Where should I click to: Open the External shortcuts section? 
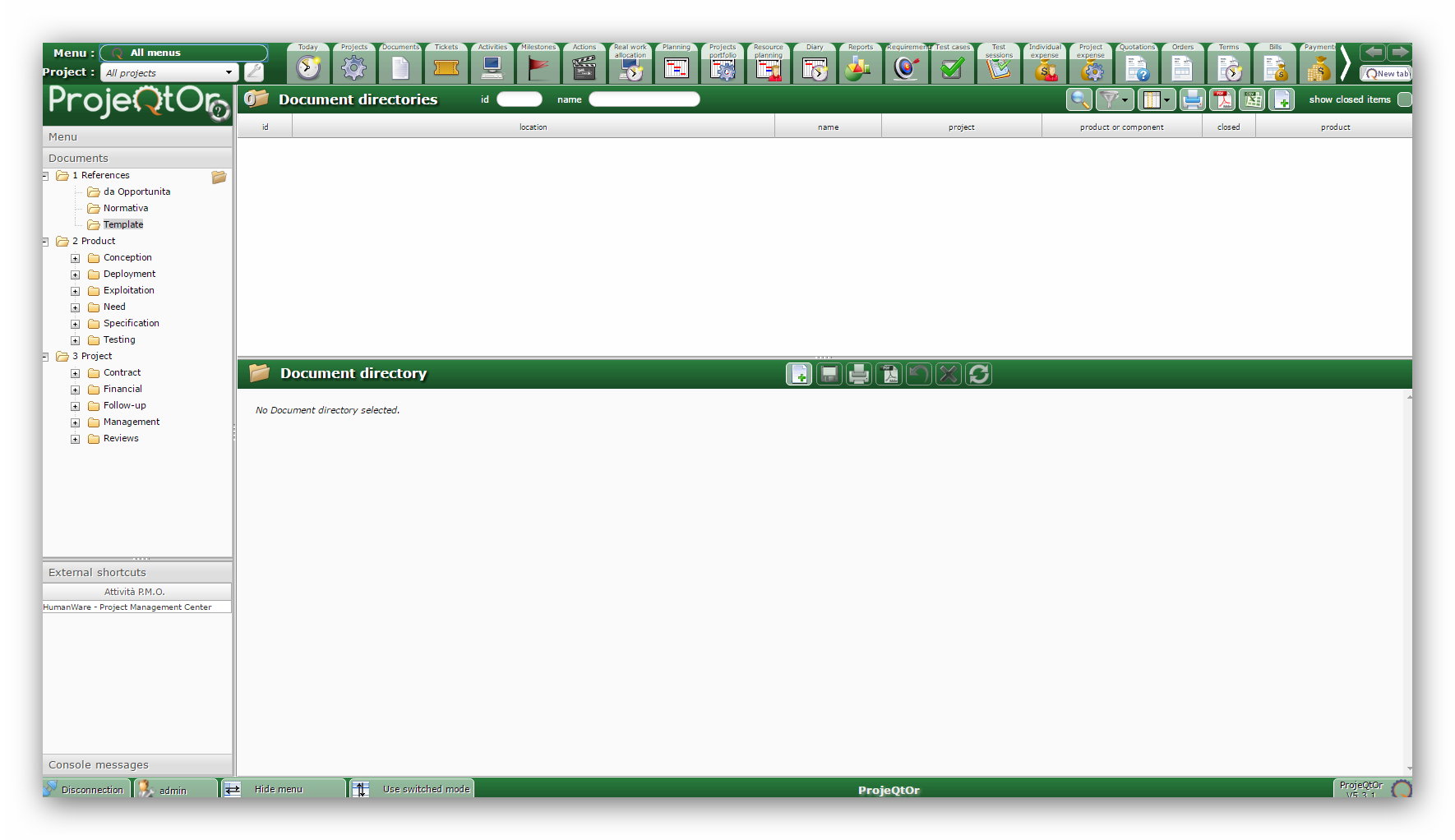tap(97, 573)
